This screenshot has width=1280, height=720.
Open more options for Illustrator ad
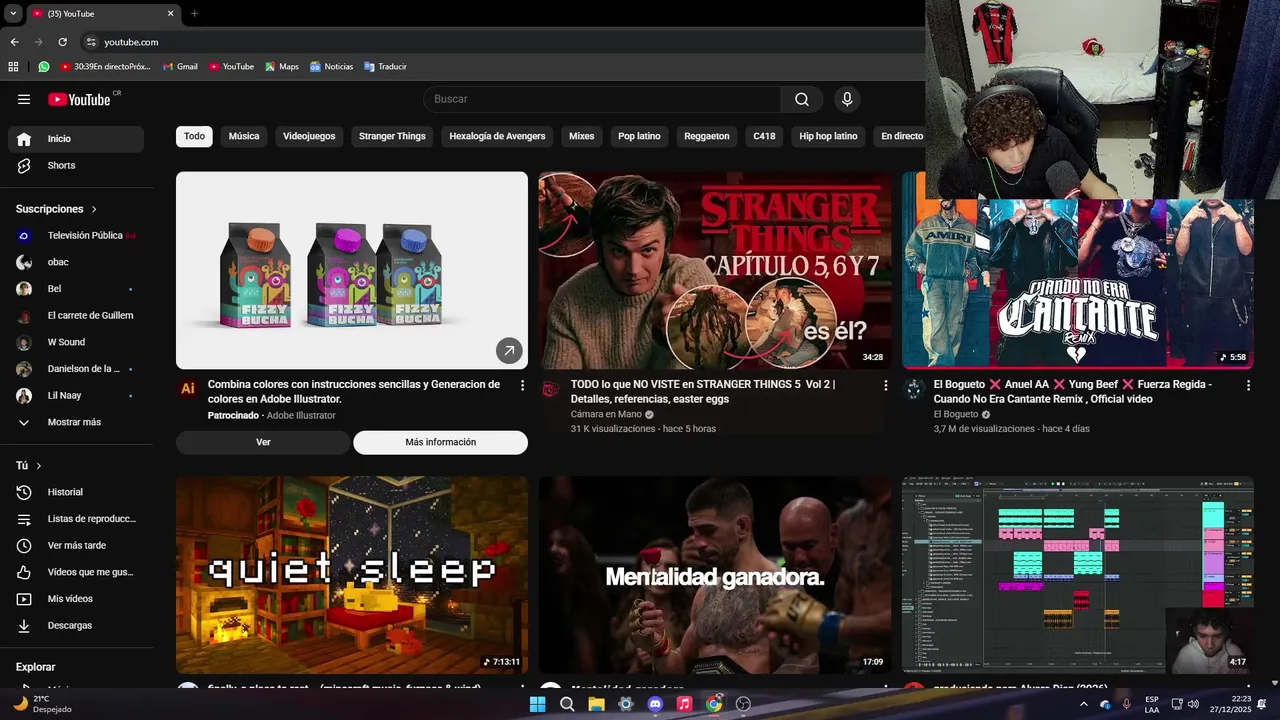522,385
